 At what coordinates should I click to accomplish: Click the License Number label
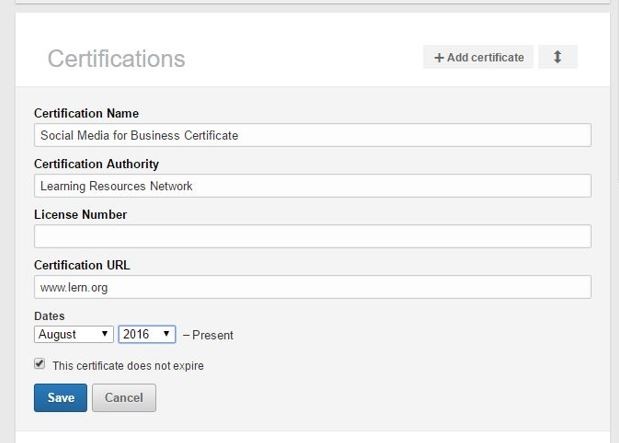[x=80, y=214]
